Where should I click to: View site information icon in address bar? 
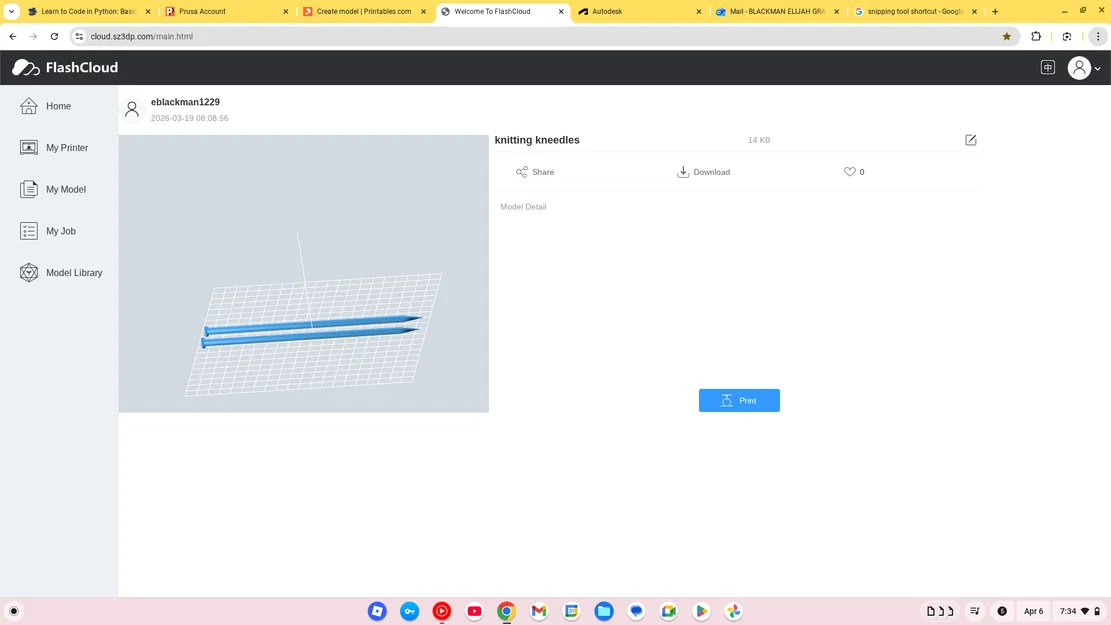pyautogui.click(x=79, y=36)
